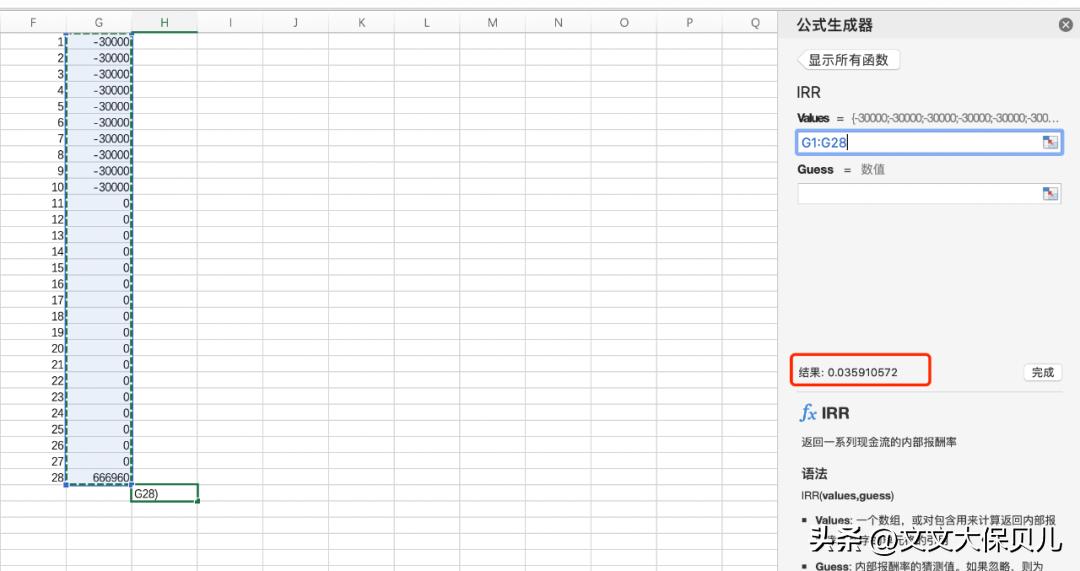
Task: Click the cell with number 28 in column F
Action: (33, 477)
